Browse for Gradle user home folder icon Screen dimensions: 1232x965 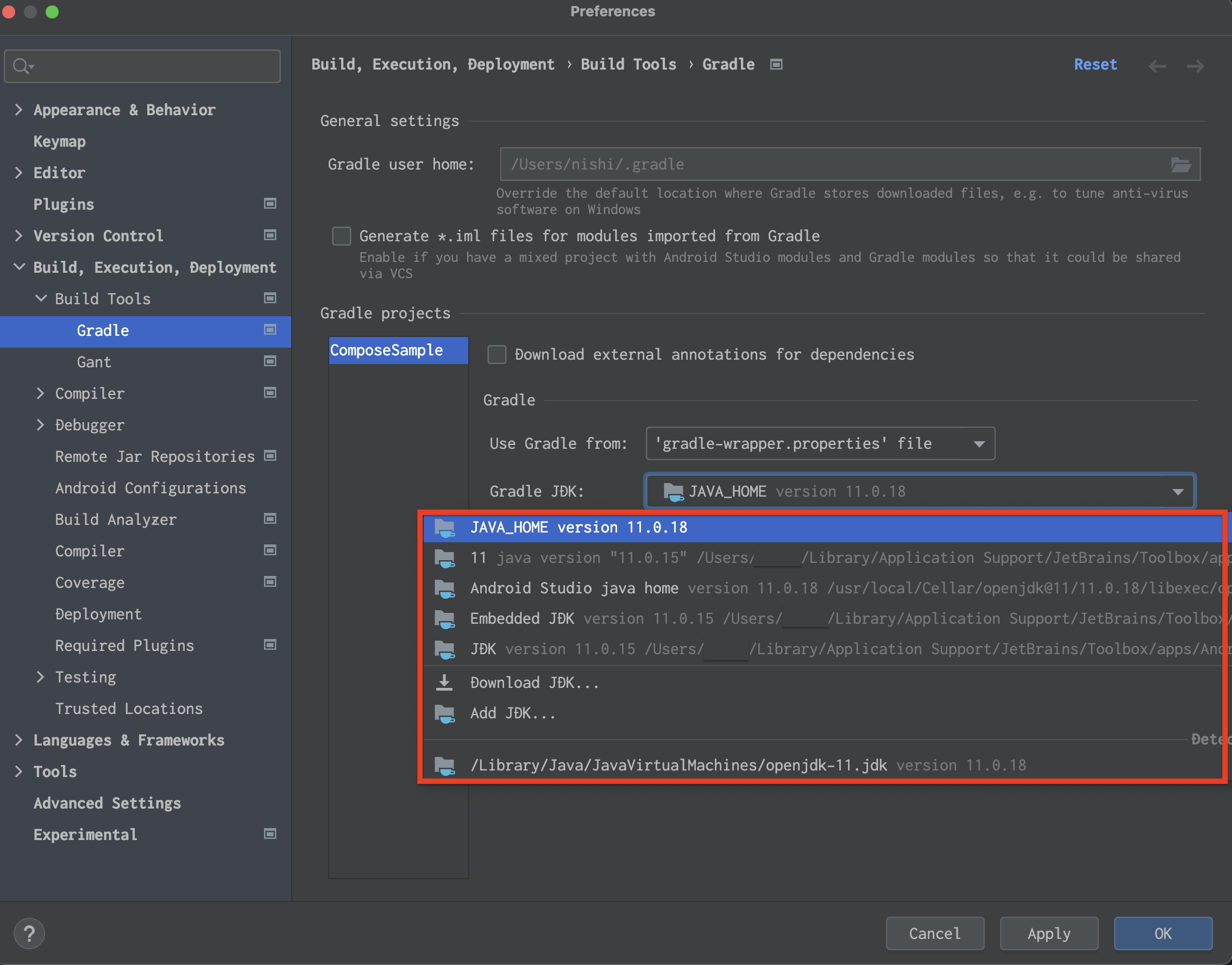[x=1180, y=165]
